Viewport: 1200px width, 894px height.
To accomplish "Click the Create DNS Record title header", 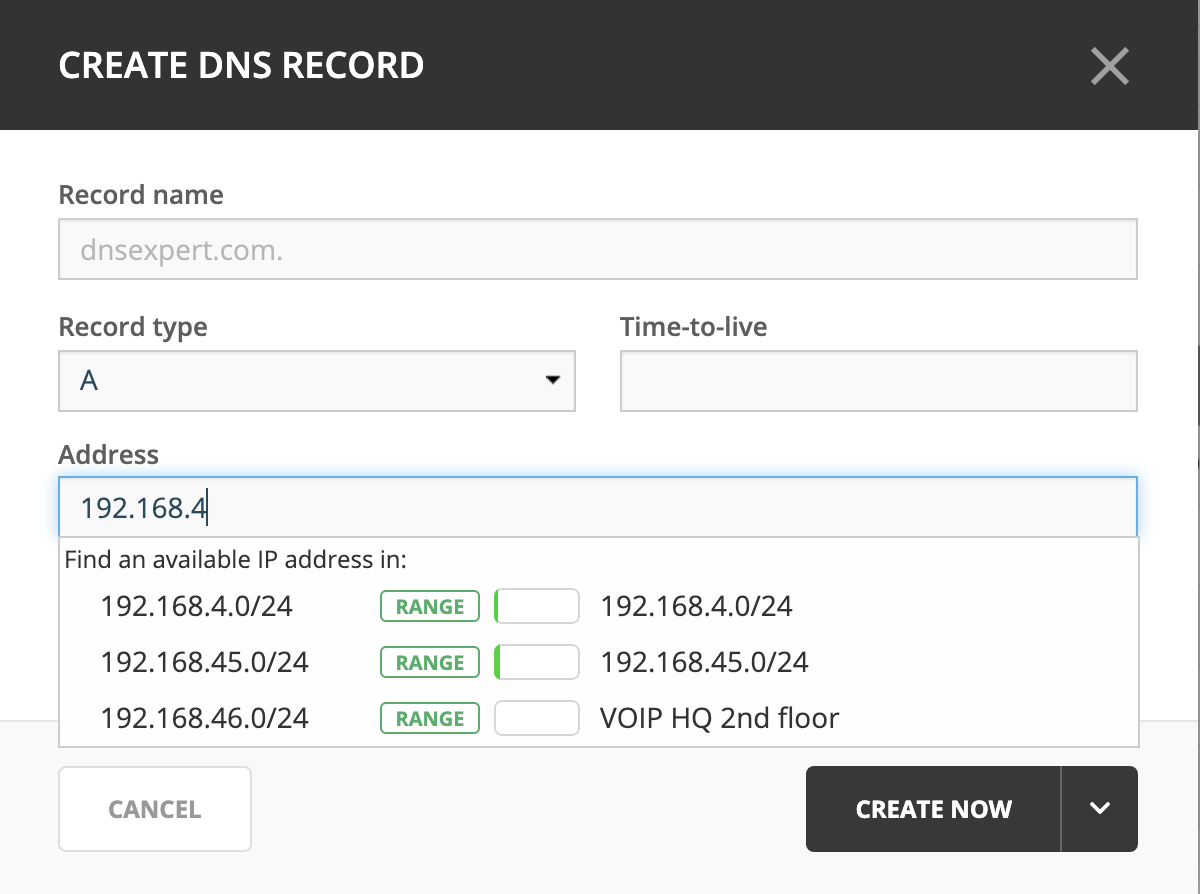I will click(x=241, y=66).
